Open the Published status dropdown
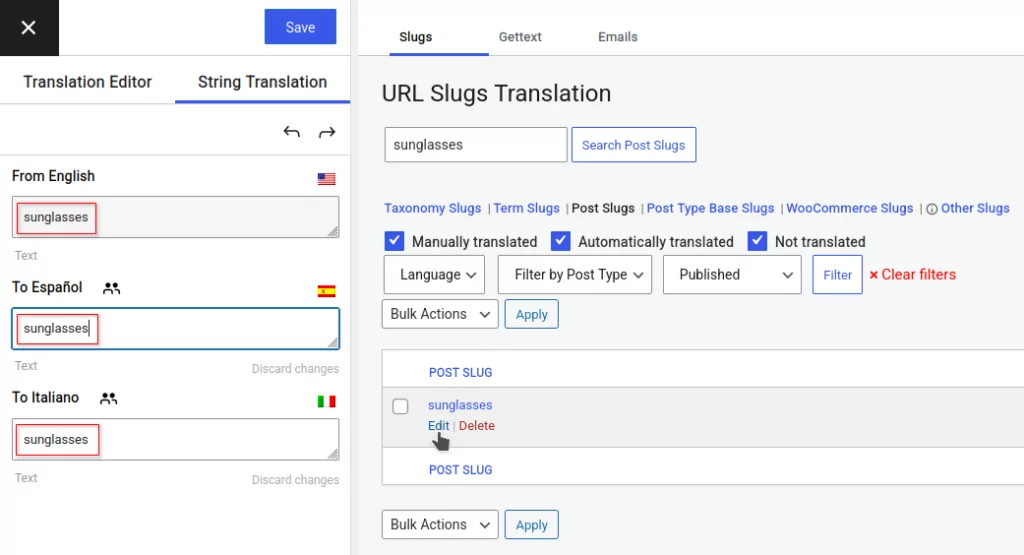This screenshot has width=1024, height=555. (x=731, y=275)
